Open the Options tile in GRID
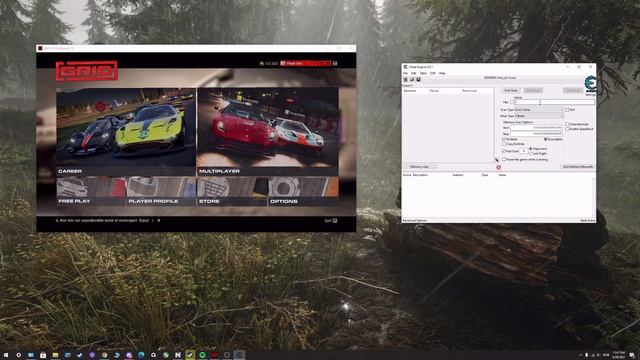 (x=303, y=191)
